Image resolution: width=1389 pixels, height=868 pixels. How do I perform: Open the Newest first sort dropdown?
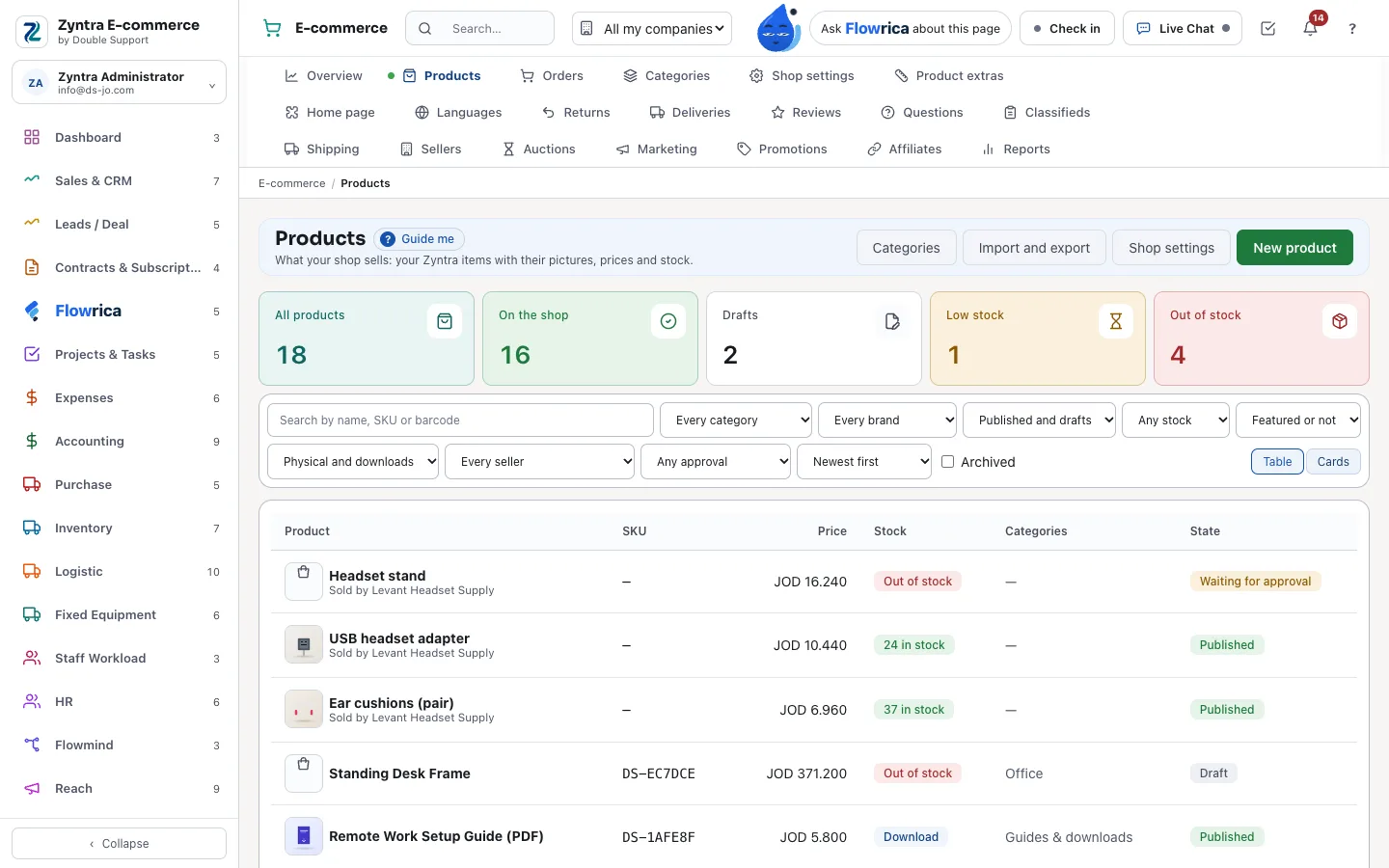[864, 462]
